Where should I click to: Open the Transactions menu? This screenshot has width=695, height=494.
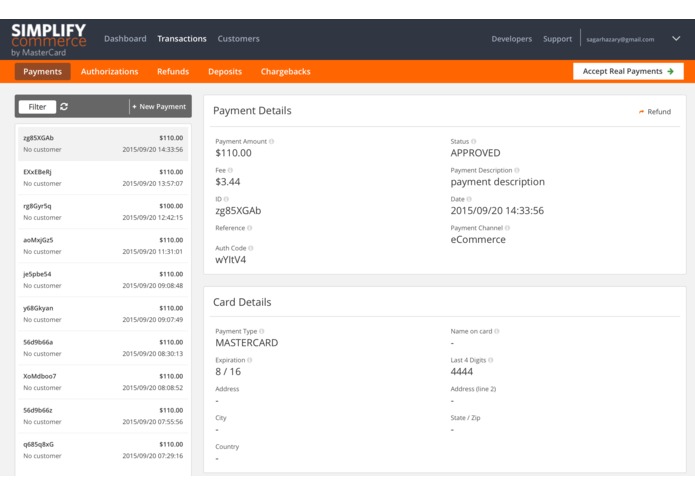click(x=182, y=39)
